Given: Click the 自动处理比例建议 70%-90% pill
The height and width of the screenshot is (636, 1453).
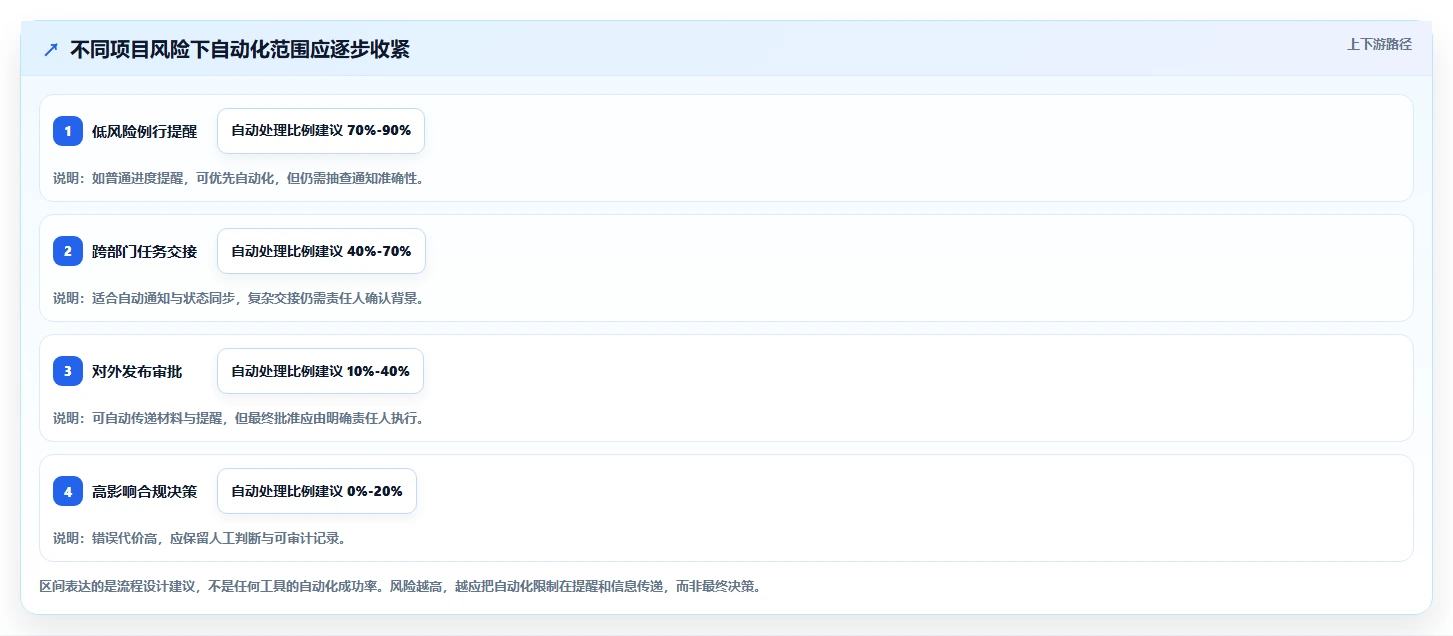Looking at the screenshot, I should (x=321, y=131).
